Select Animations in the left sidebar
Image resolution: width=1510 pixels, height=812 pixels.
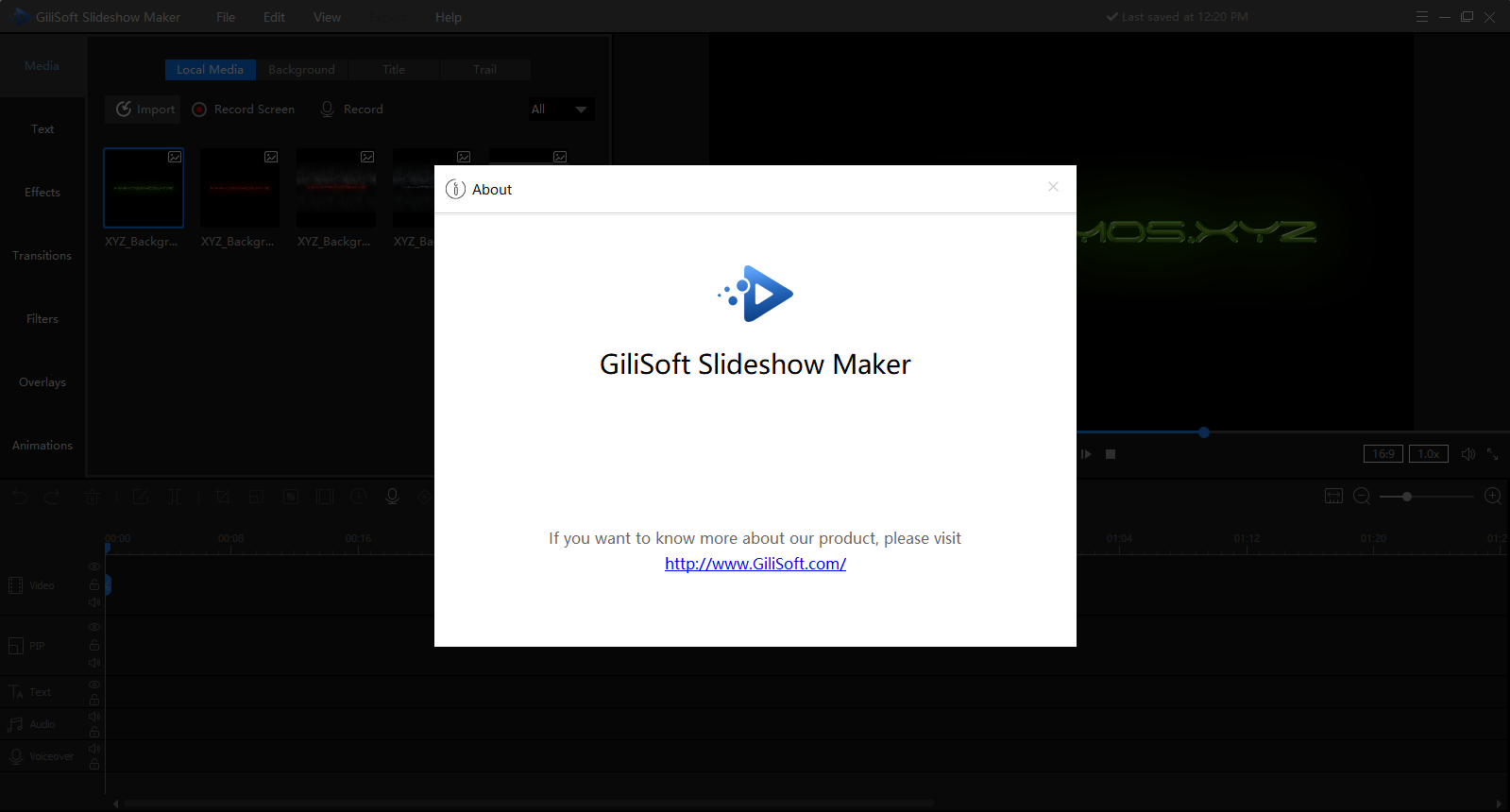coord(42,446)
